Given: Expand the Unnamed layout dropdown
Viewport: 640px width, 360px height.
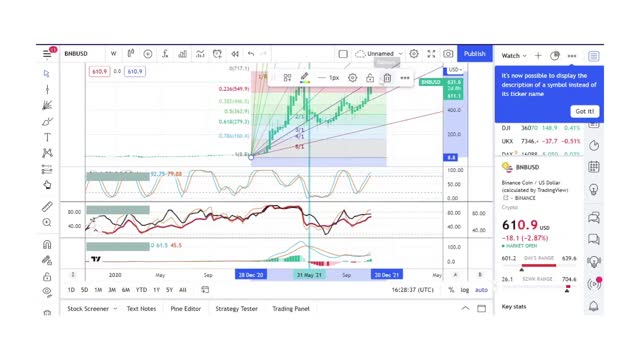Looking at the screenshot, I should point(400,53).
